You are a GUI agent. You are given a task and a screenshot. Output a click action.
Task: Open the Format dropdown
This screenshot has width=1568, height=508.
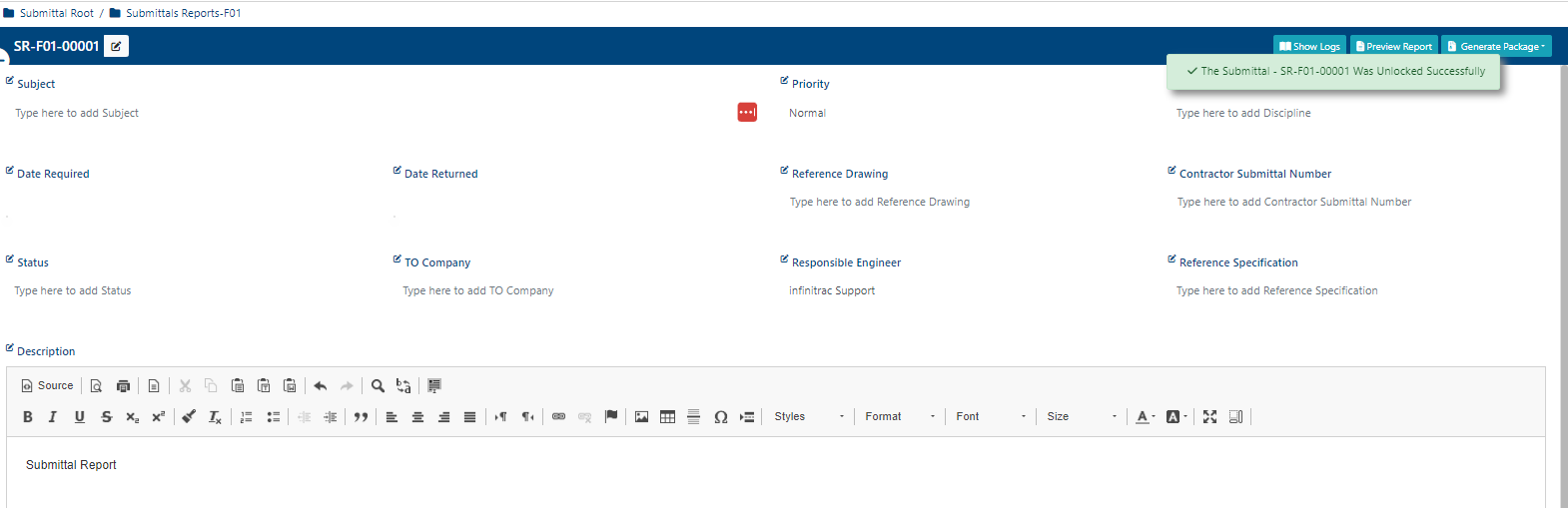(x=900, y=417)
